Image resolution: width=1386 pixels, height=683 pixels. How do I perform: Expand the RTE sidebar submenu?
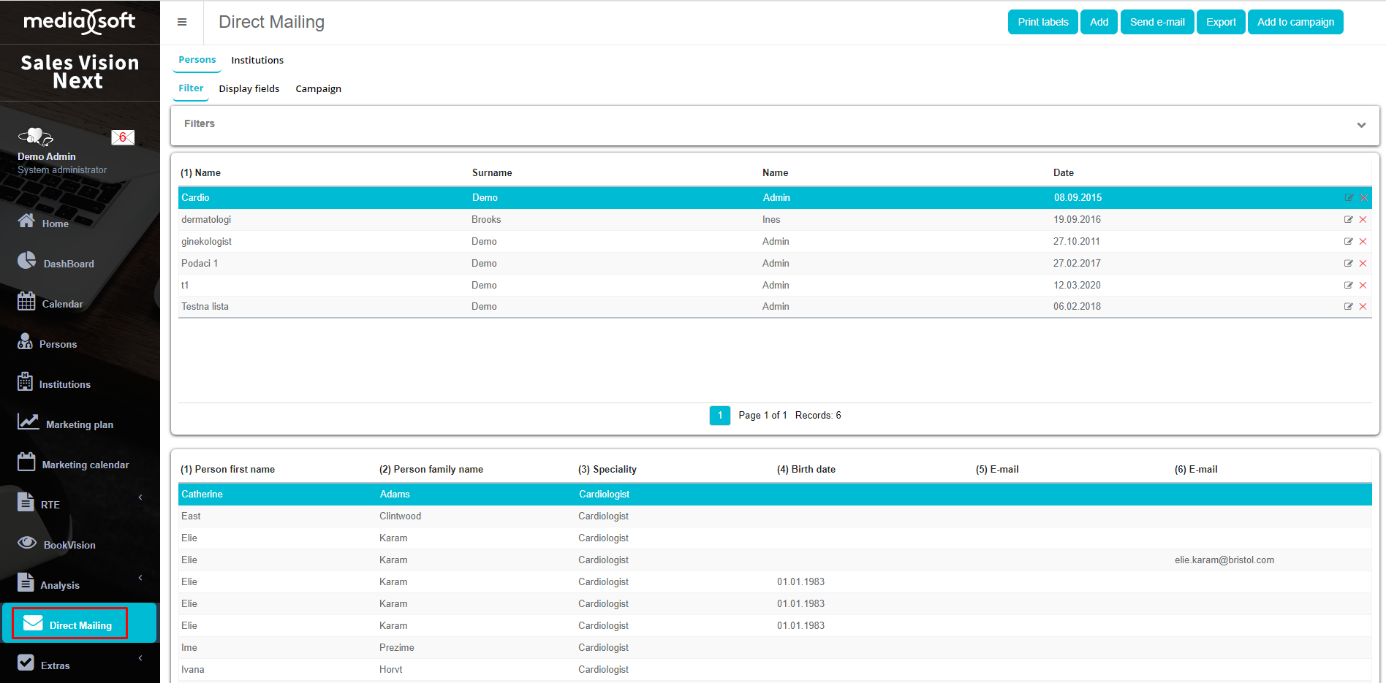tap(140, 498)
